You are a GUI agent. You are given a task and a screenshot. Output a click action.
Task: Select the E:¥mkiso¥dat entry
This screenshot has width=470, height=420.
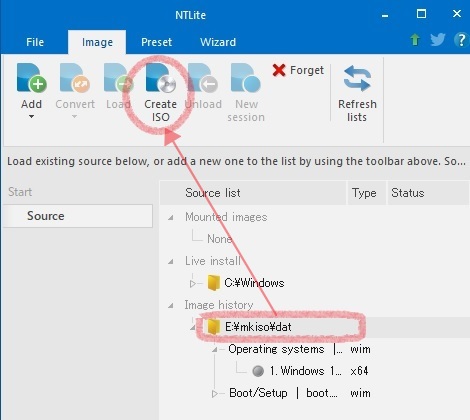pyautogui.click(x=258, y=327)
